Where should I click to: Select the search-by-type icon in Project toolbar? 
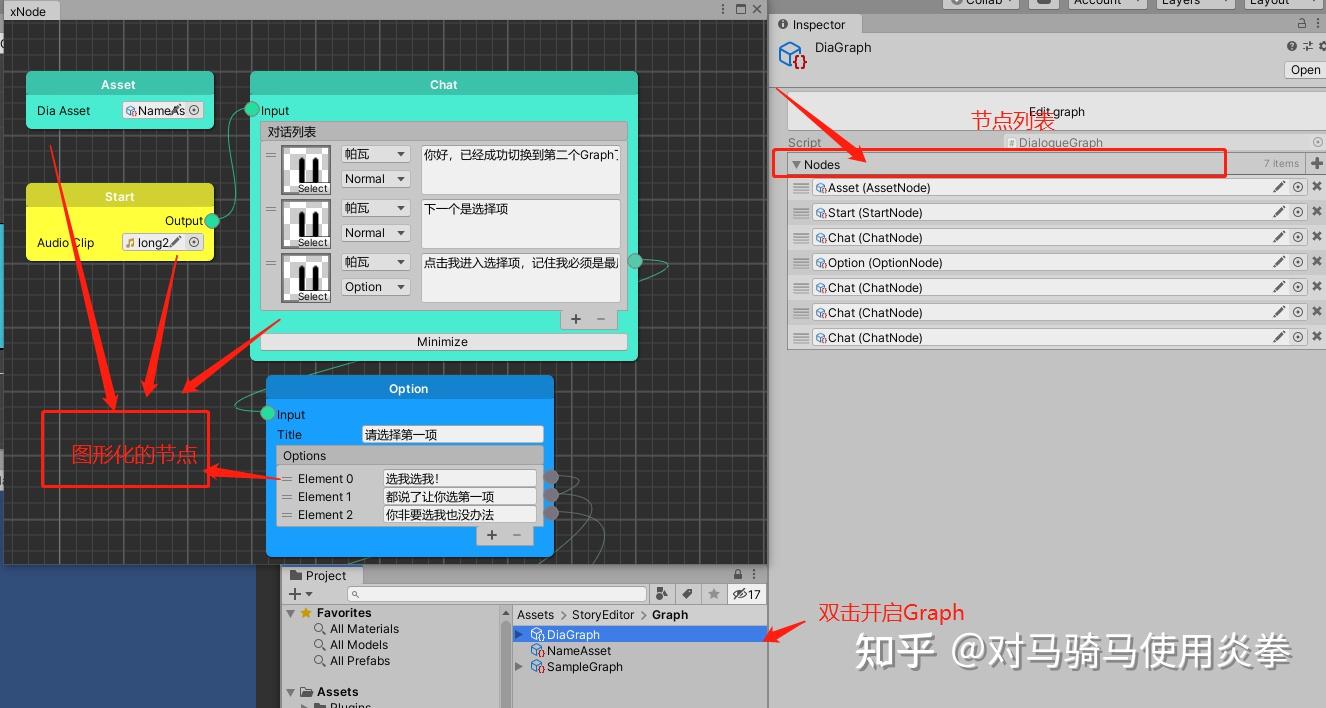pos(662,594)
